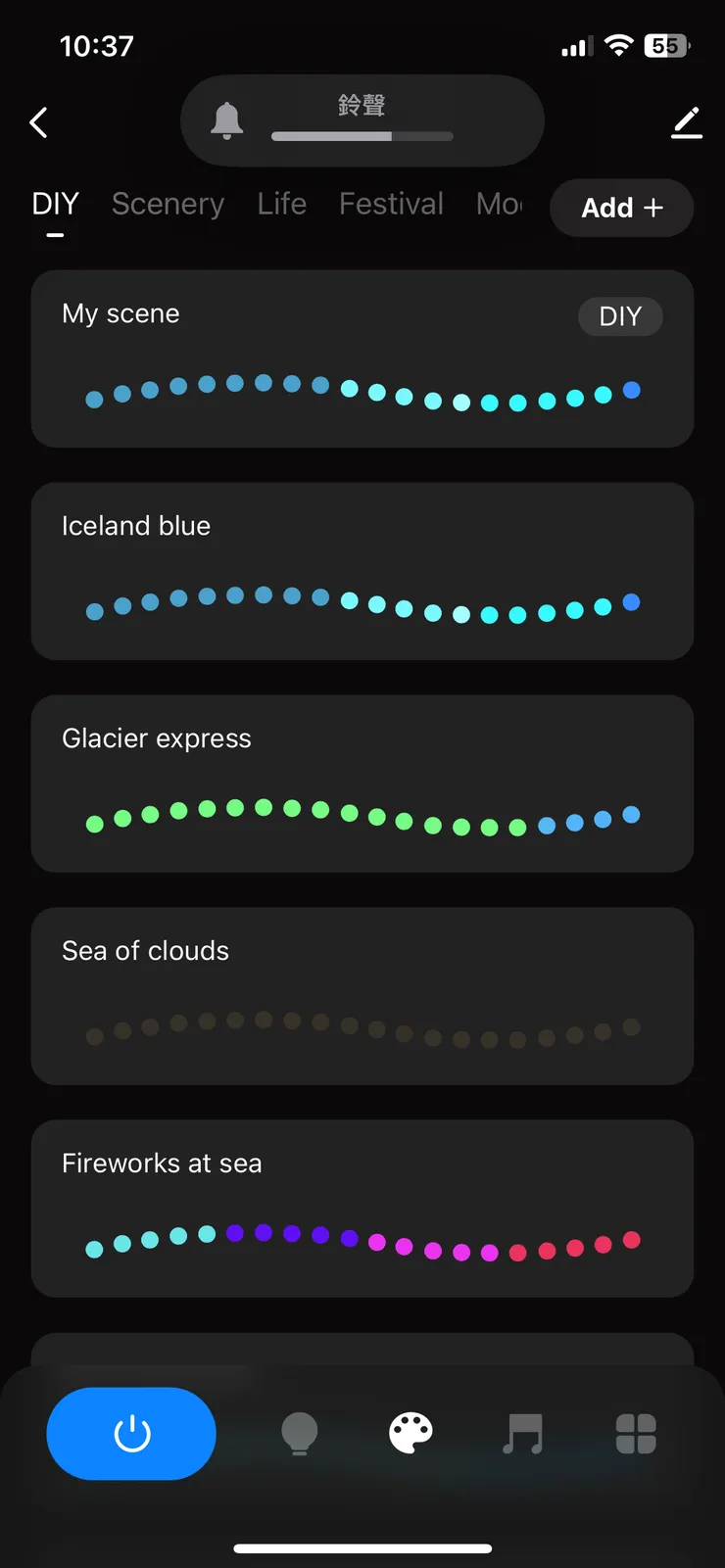Tap the DIY badge on My scene
725x1568 pixels.
coord(620,316)
